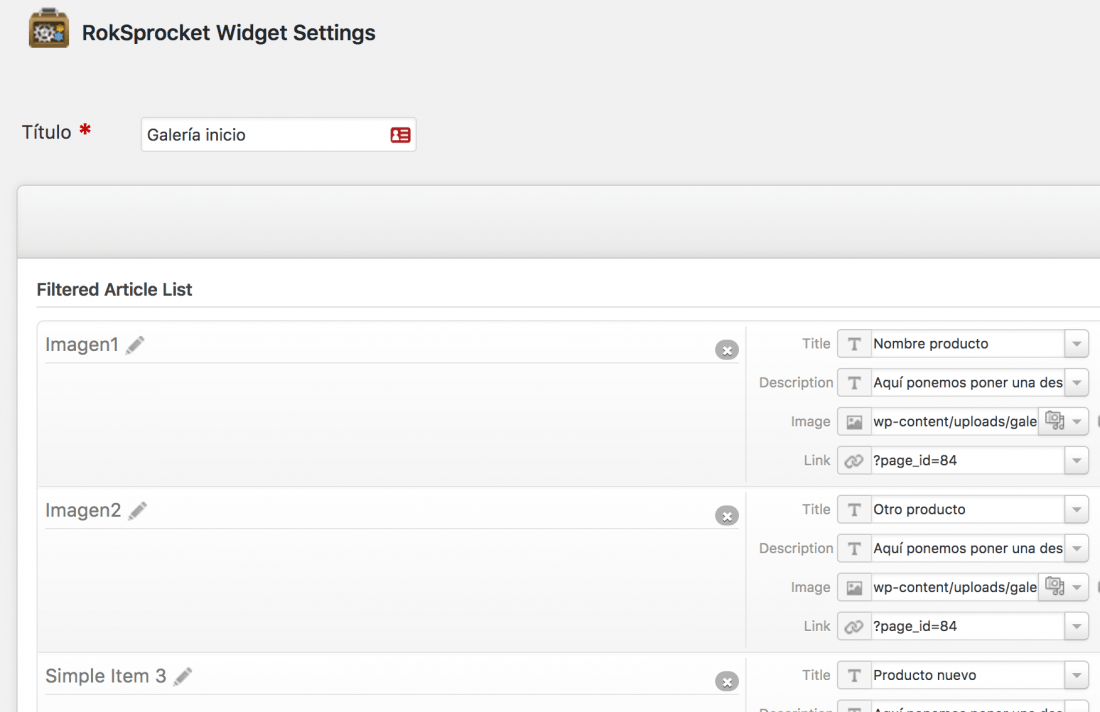
Task: Edit the Simple Item 3 name with pencil icon
Action: (182, 676)
